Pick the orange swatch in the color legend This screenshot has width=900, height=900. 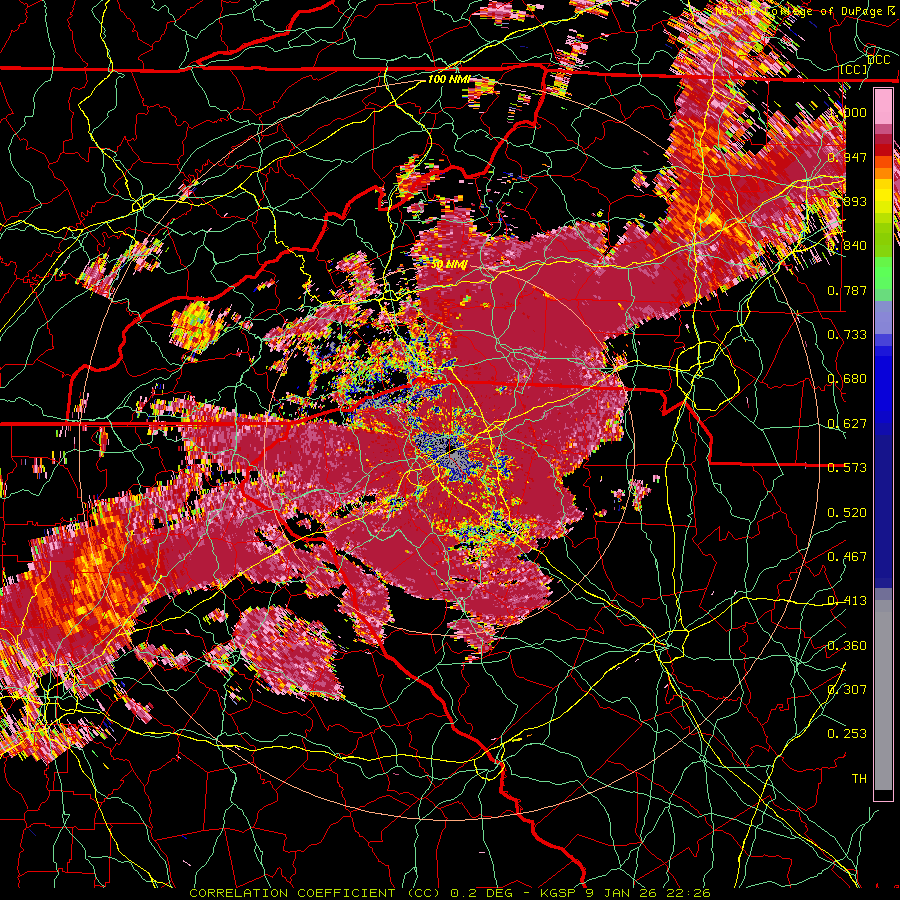pyautogui.click(x=883, y=173)
